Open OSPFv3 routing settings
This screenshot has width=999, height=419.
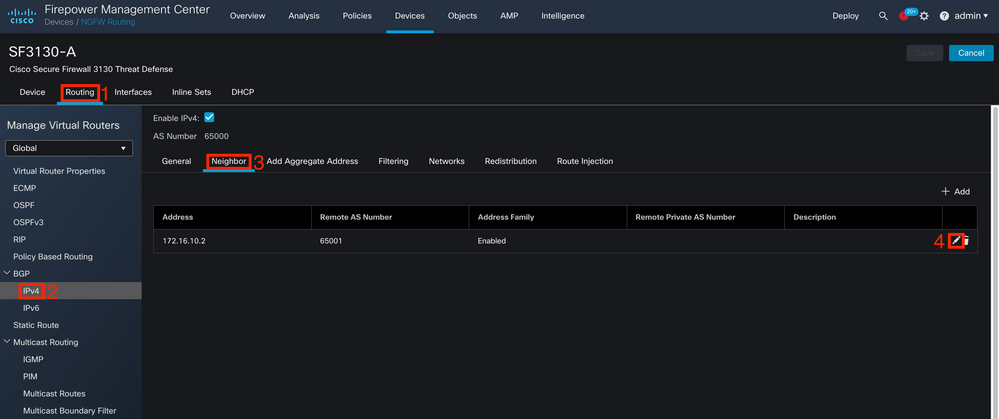[28, 222]
